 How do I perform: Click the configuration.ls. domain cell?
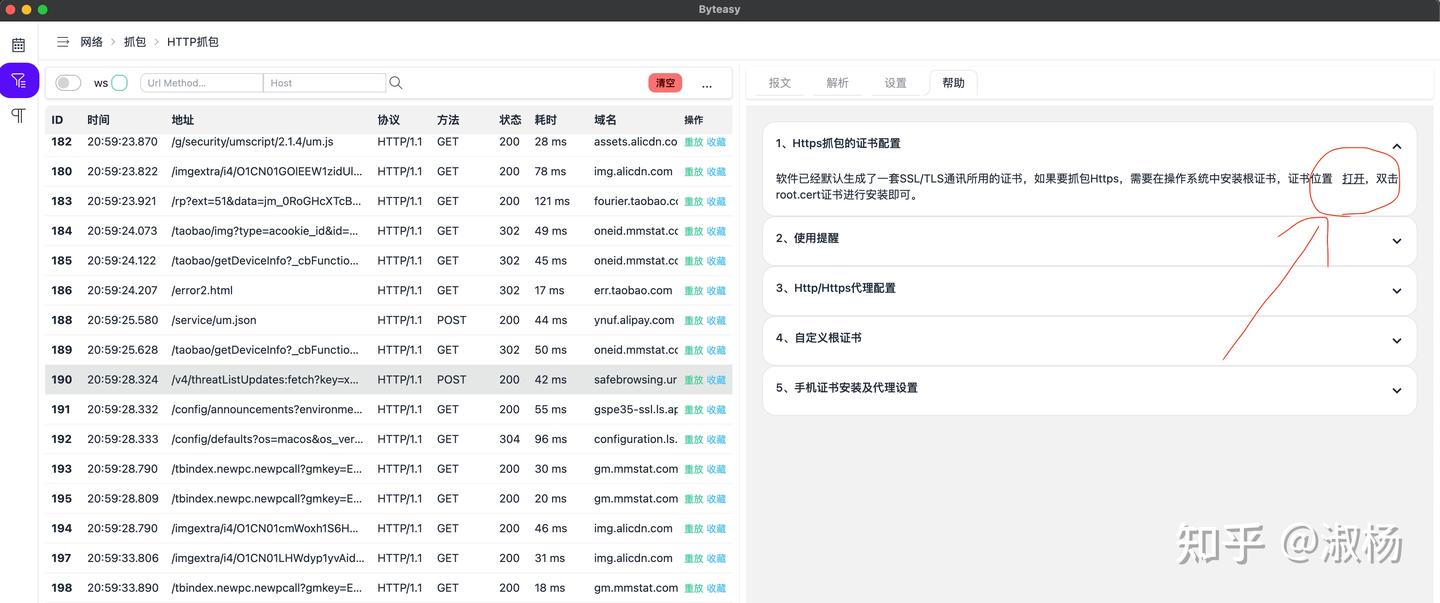[x=636, y=439]
